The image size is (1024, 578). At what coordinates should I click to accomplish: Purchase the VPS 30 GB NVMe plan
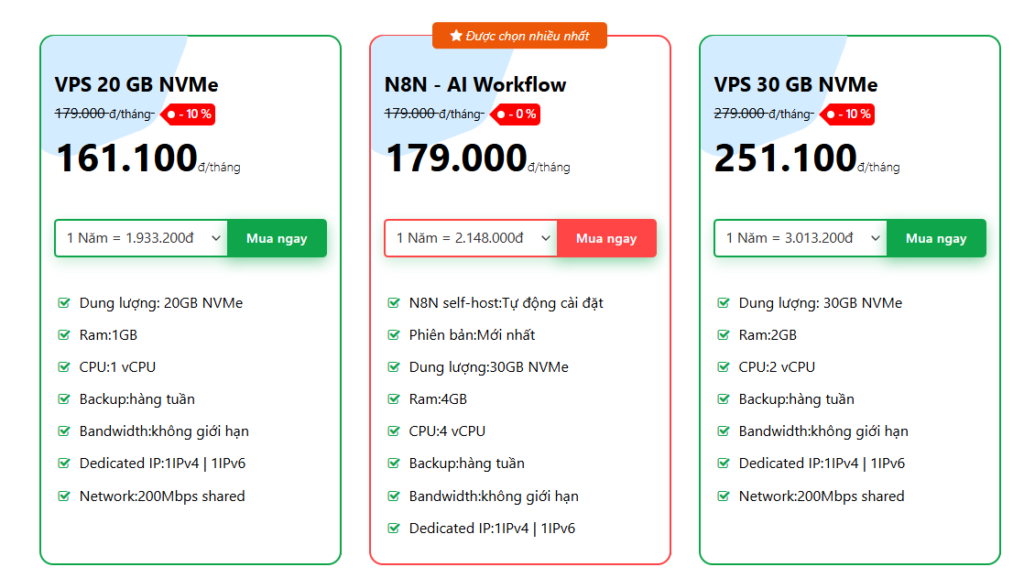point(936,238)
